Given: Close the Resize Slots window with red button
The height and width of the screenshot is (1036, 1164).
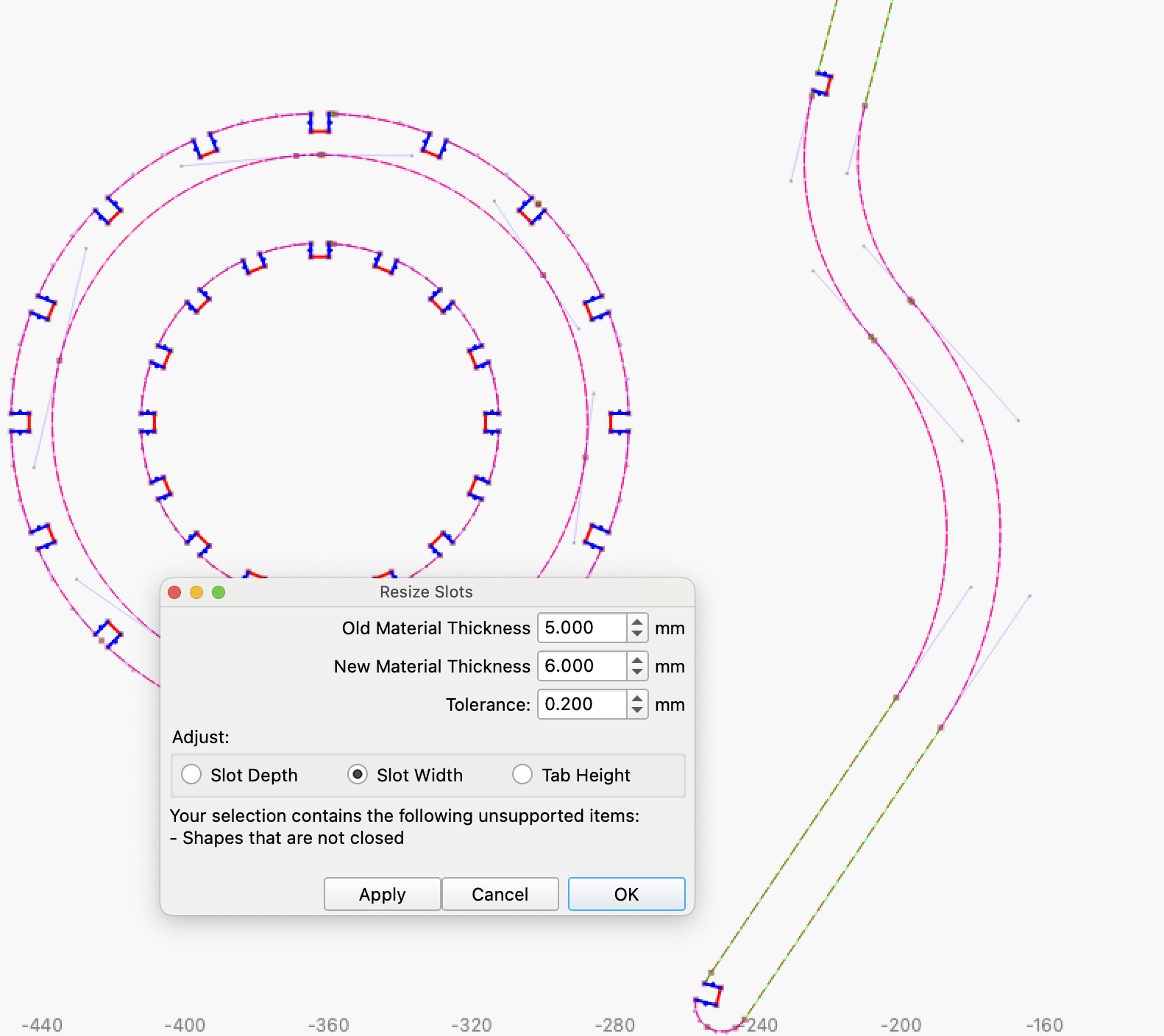Looking at the screenshot, I should [174, 592].
